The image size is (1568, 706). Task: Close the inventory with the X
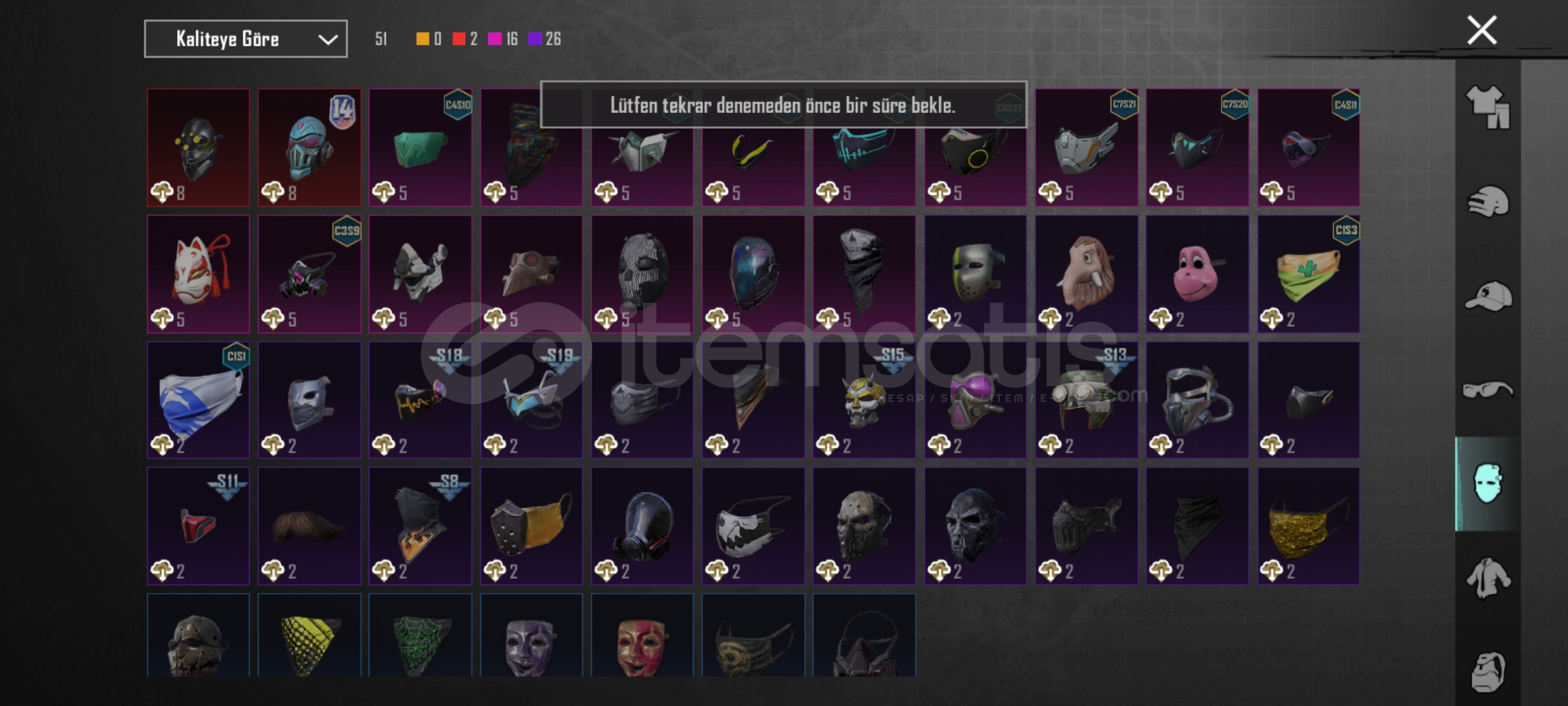point(1482,30)
